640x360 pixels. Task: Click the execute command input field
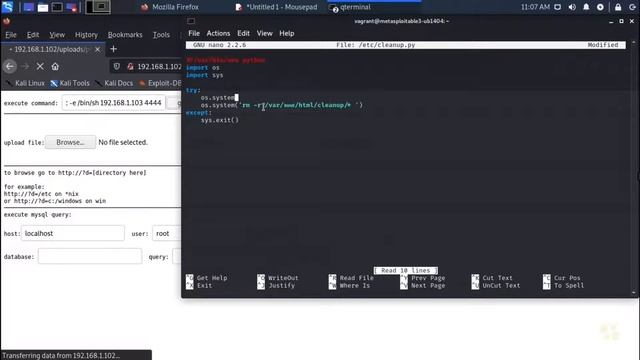coord(114,103)
